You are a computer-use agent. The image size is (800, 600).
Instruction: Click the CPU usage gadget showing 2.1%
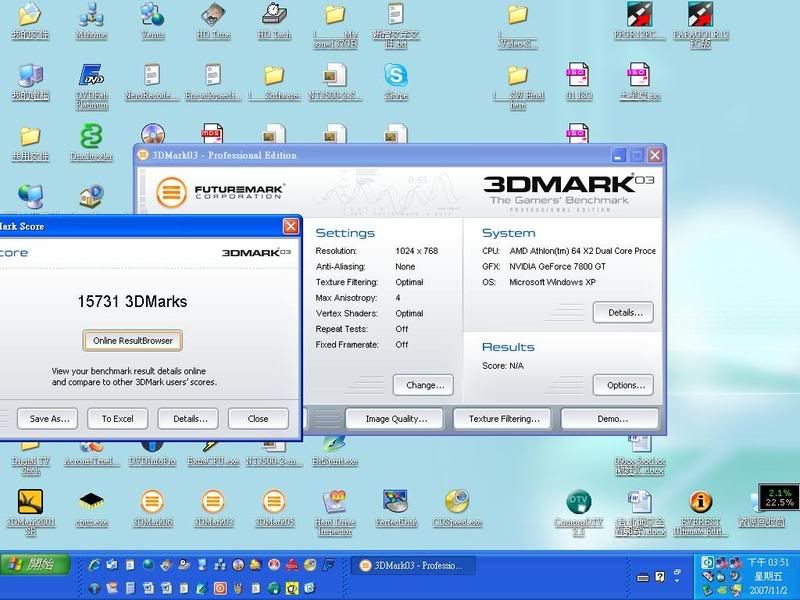click(779, 497)
